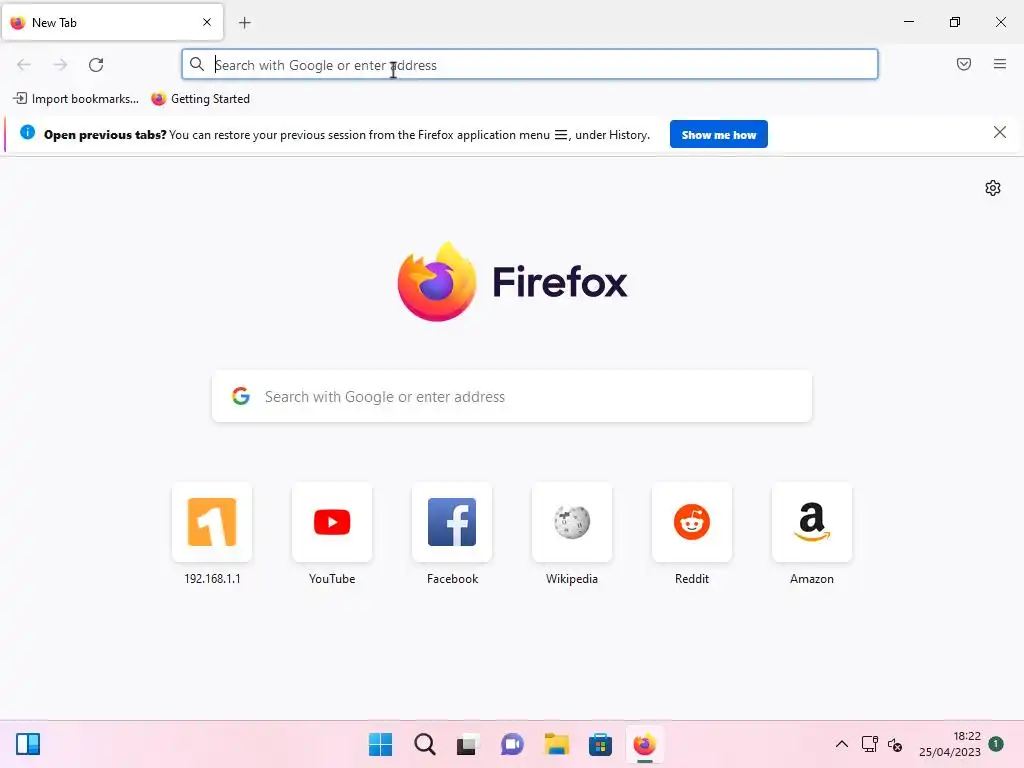1024x768 pixels.
Task: Open Microsoft Store from the taskbar
Action: pos(600,744)
